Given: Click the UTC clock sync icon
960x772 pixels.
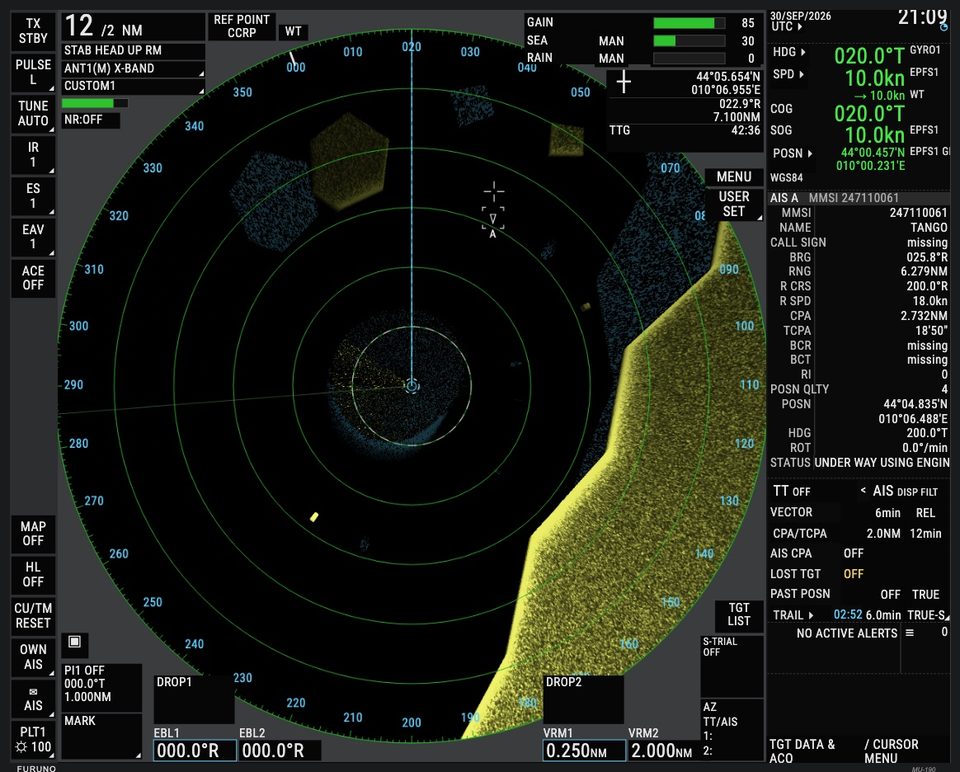Looking at the screenshot, I should pos(944,27).
